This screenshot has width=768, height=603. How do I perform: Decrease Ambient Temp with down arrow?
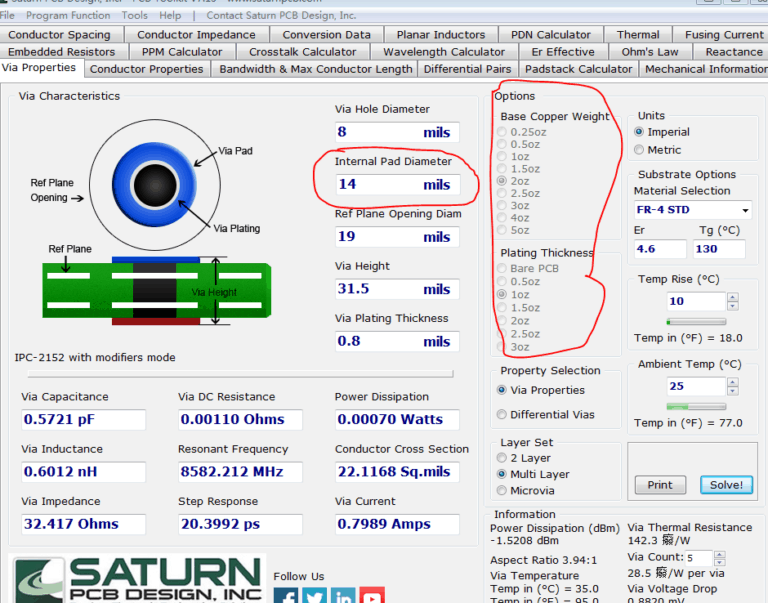tap(733, 391)
